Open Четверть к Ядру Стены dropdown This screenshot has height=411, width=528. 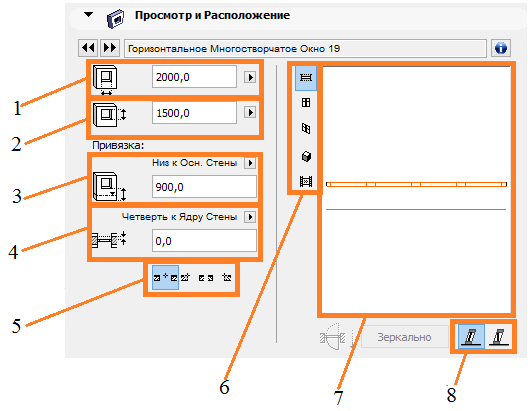pyautogui.click(x=250, y=217)
